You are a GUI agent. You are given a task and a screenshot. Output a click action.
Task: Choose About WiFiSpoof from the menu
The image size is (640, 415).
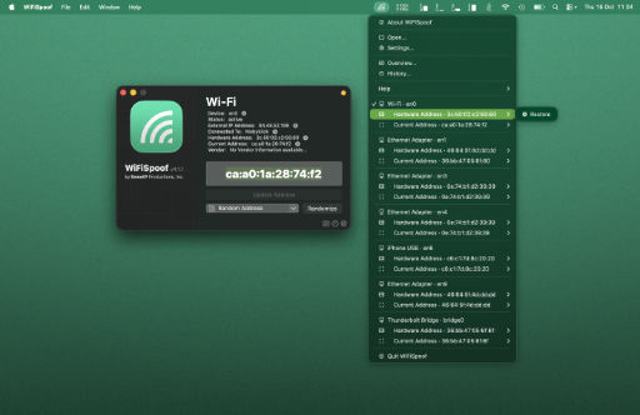[x=442, y=22]
